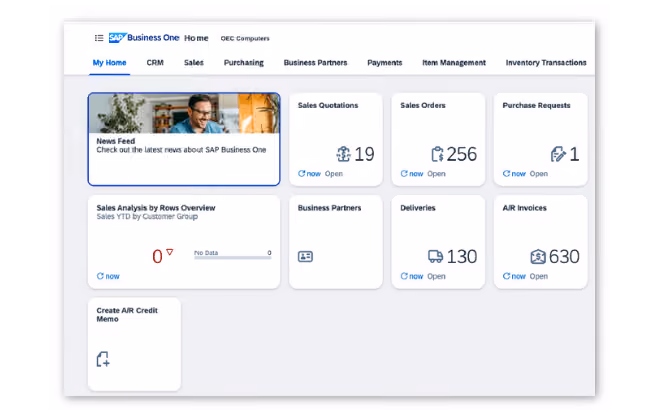The height and width of the screenshot is (415, 660).
Task: Click the Business Partners card icon
Action: pos(305,256)
